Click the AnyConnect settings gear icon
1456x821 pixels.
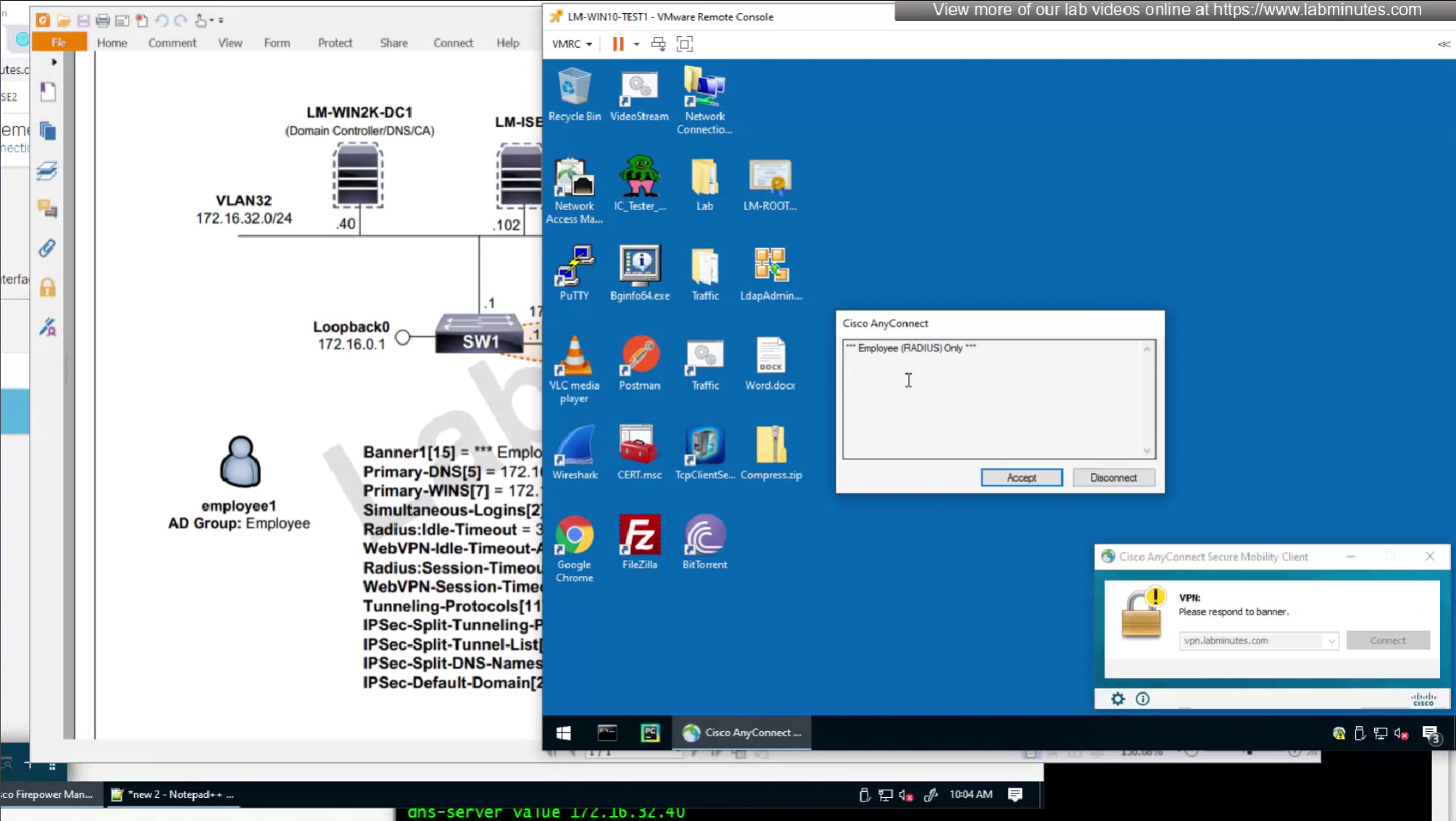(1118, 699)
